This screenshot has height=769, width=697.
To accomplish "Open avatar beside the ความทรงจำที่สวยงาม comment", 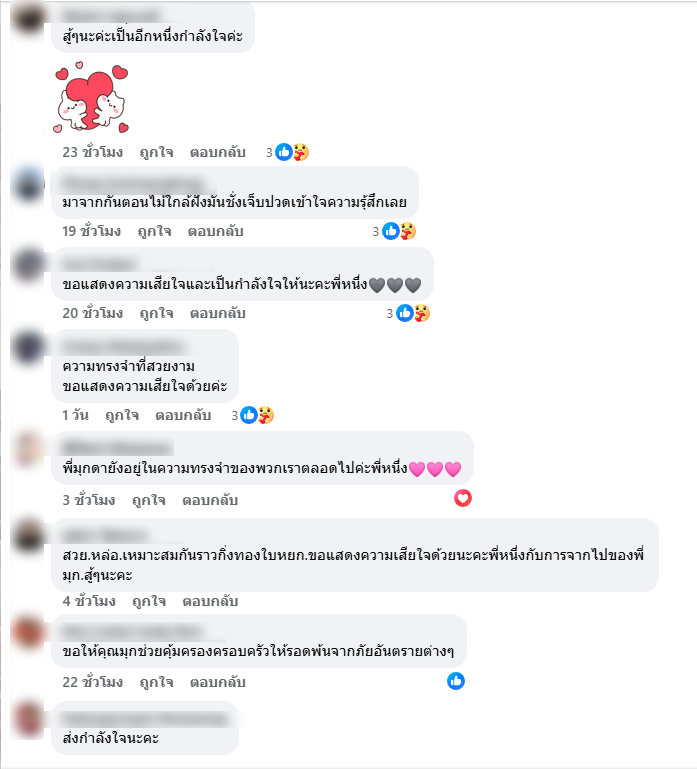I will (28, 347).
